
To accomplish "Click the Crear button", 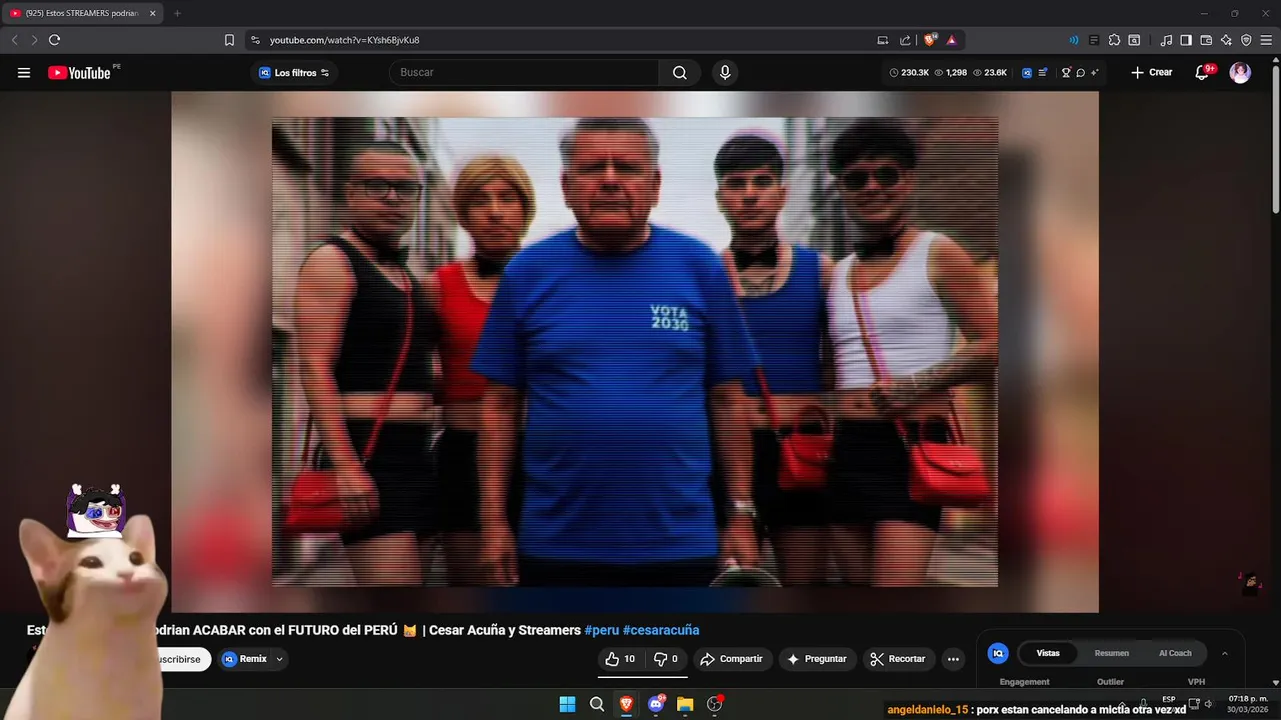I will click(1152, 72).
